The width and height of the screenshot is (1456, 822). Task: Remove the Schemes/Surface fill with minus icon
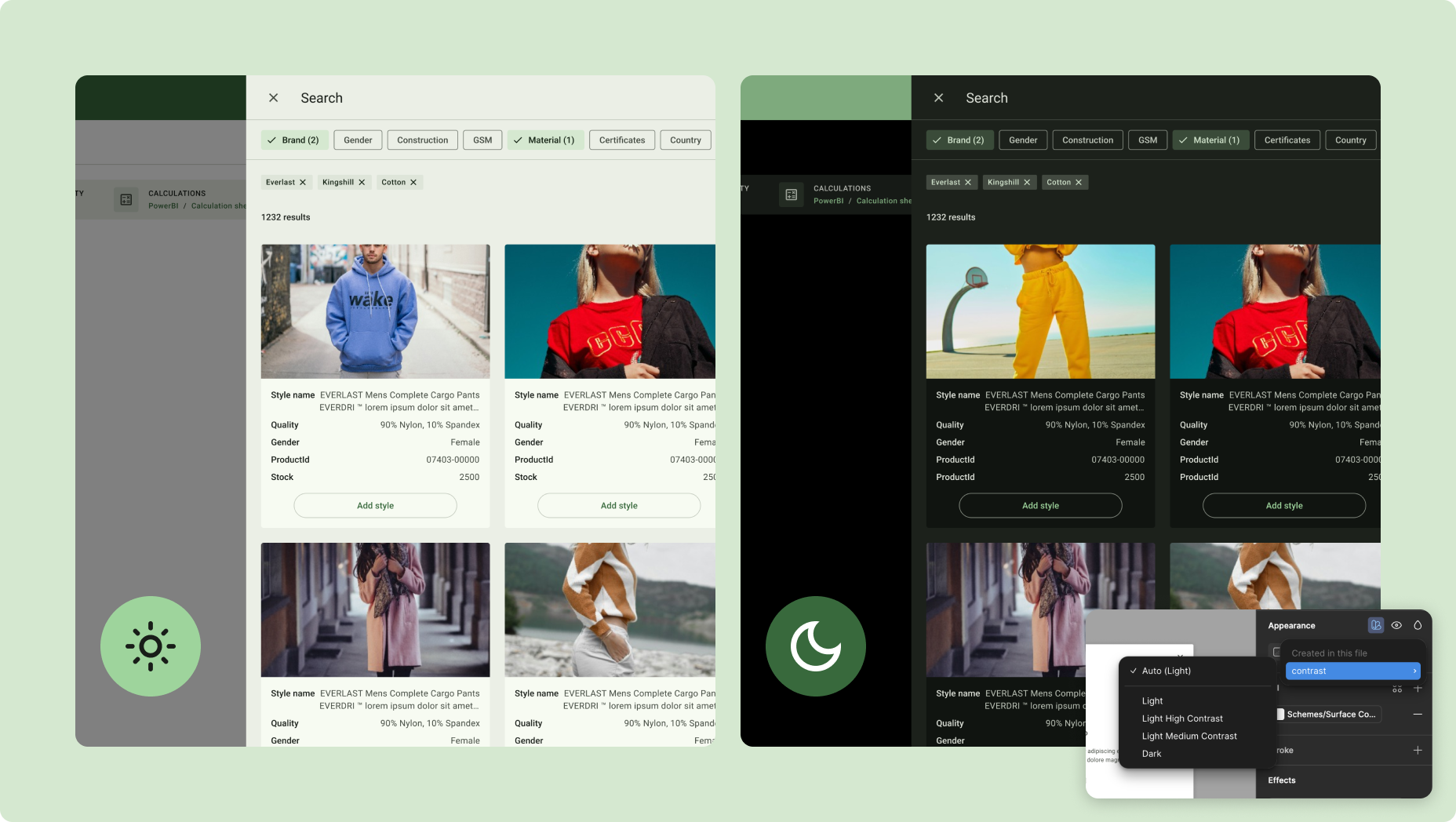point(1418,714)
